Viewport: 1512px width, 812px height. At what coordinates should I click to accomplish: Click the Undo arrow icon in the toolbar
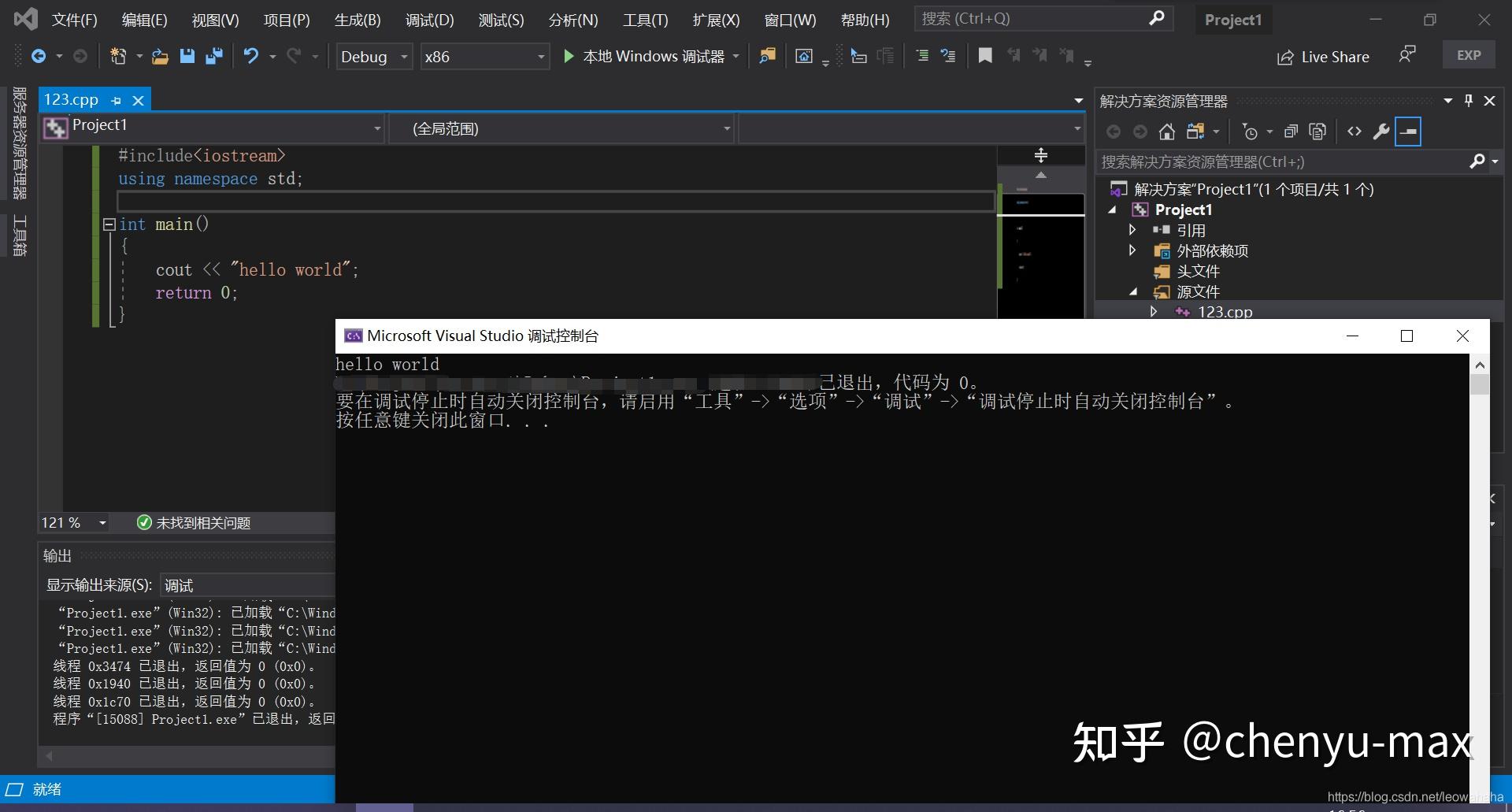(x=250, y=56)
